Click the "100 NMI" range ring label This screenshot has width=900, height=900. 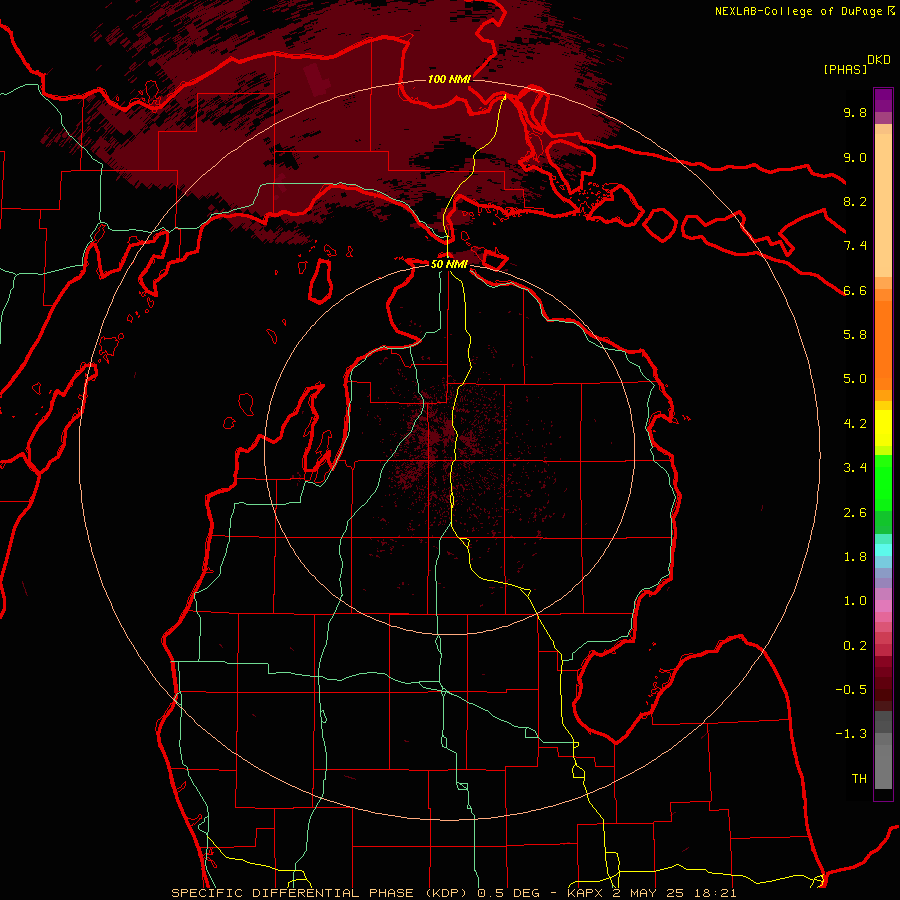coord(449,79)
